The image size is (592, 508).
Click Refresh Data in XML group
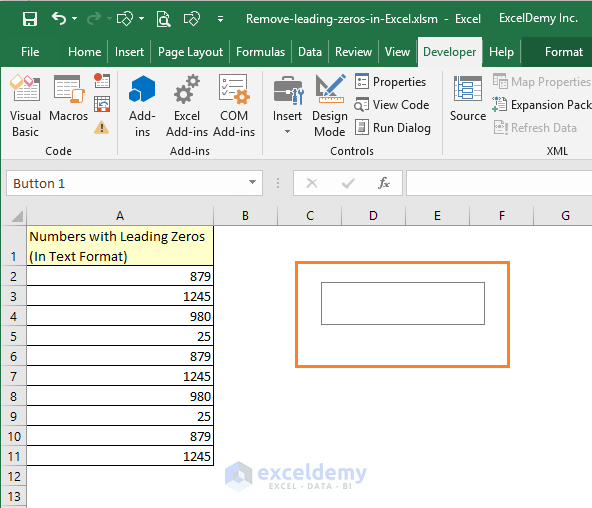pyautogui.click(x=535, y=128)
